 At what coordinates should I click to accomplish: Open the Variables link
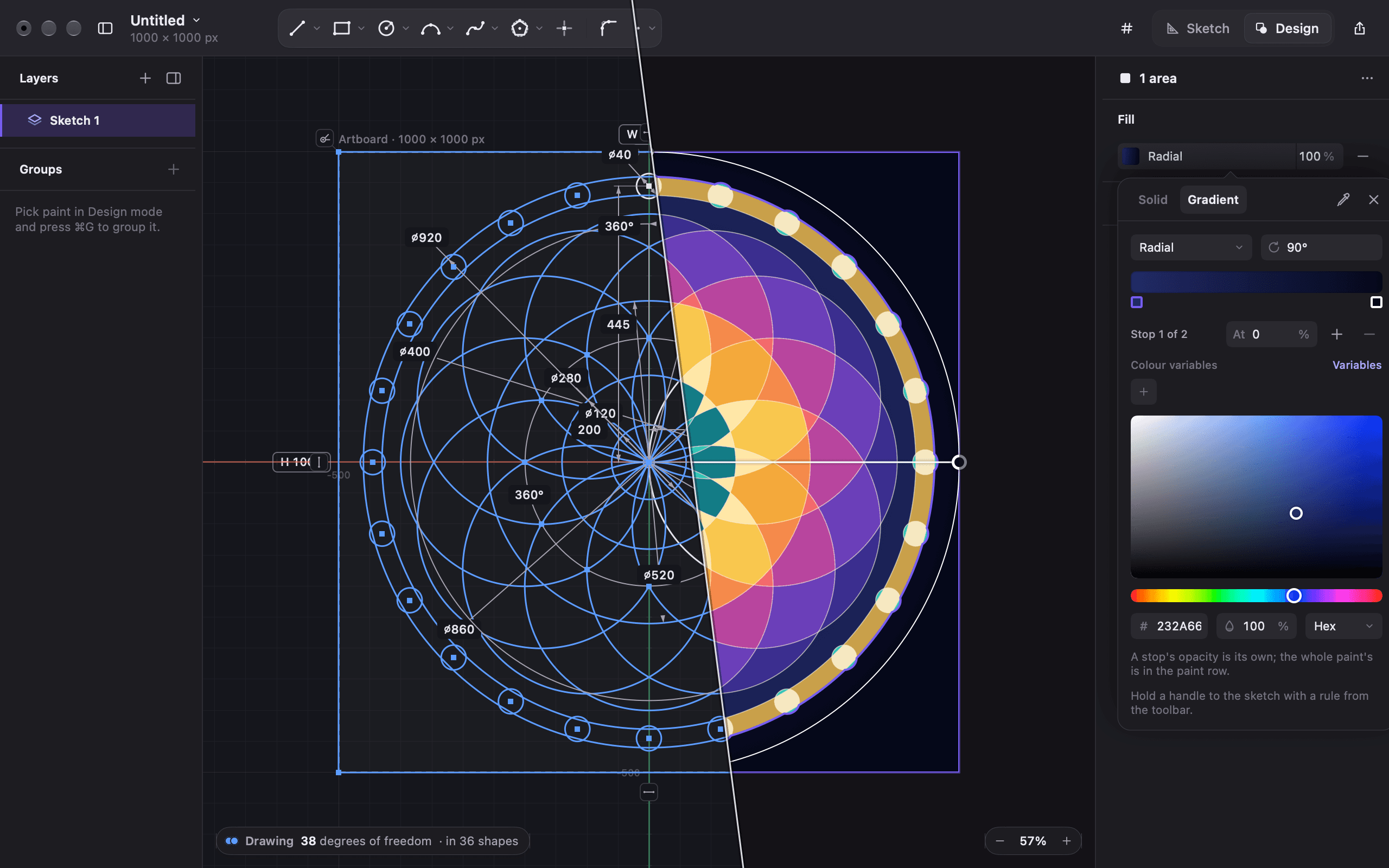click(x=1356, y=365)
